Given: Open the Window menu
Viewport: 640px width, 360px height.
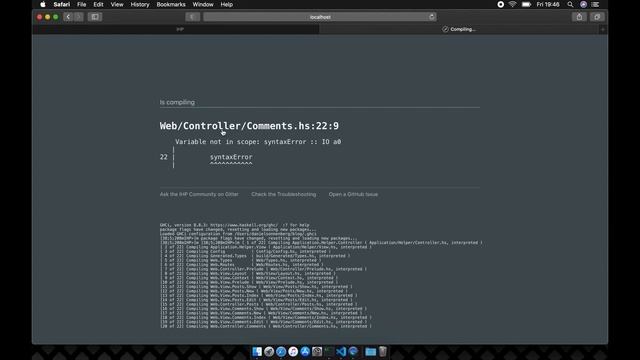Looking at the screenshot, I should (203, 4).
